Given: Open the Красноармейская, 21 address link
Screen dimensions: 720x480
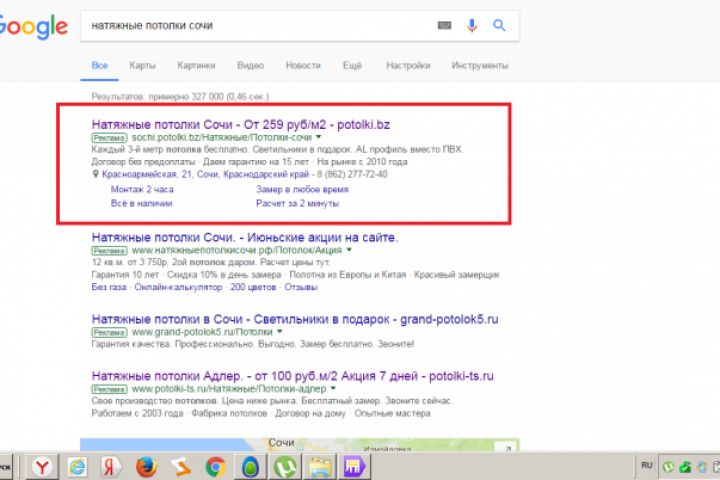Looking at the screenshot, I should [x=205, y=174].
